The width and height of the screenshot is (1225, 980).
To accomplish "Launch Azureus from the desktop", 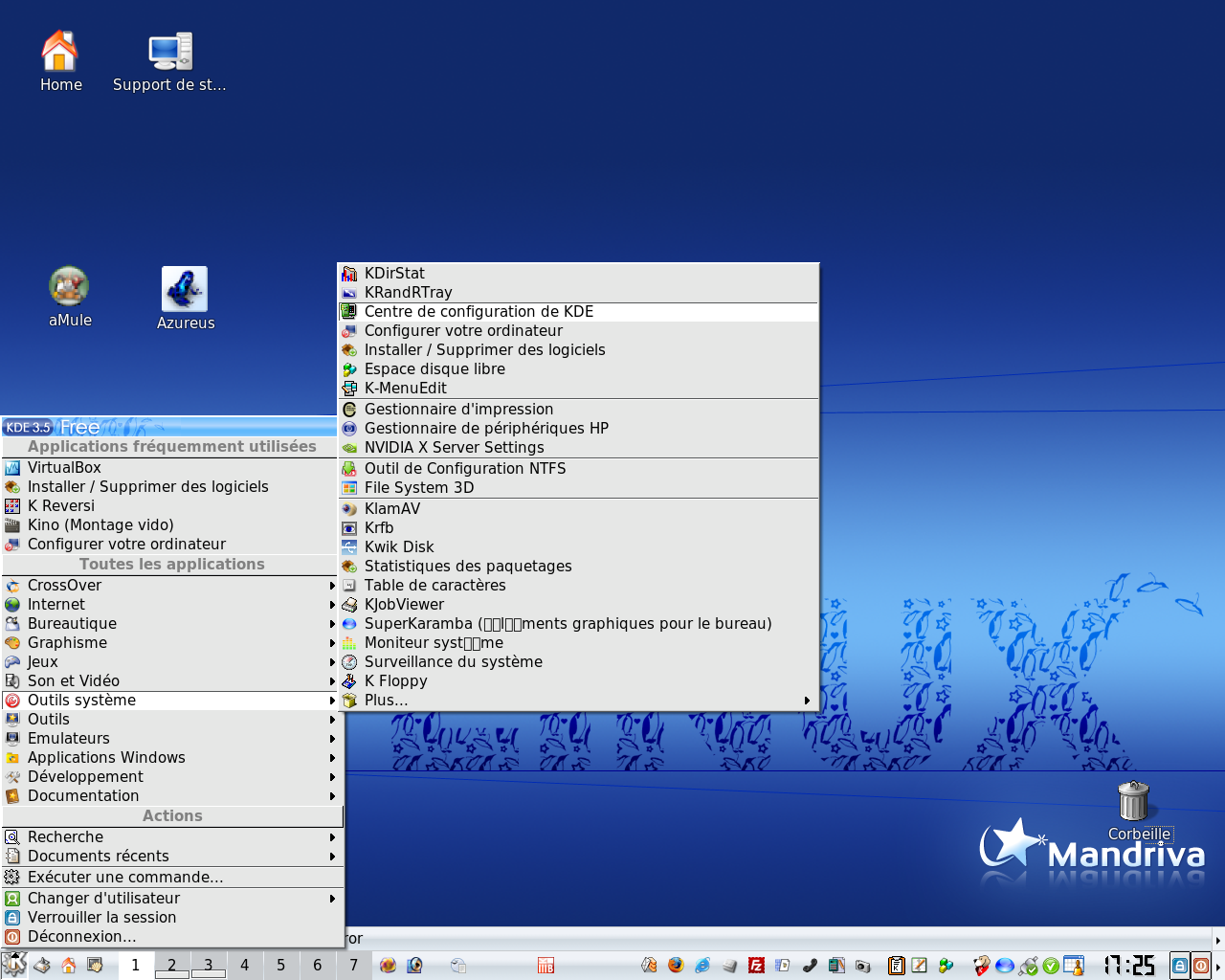I will [185, 299].
